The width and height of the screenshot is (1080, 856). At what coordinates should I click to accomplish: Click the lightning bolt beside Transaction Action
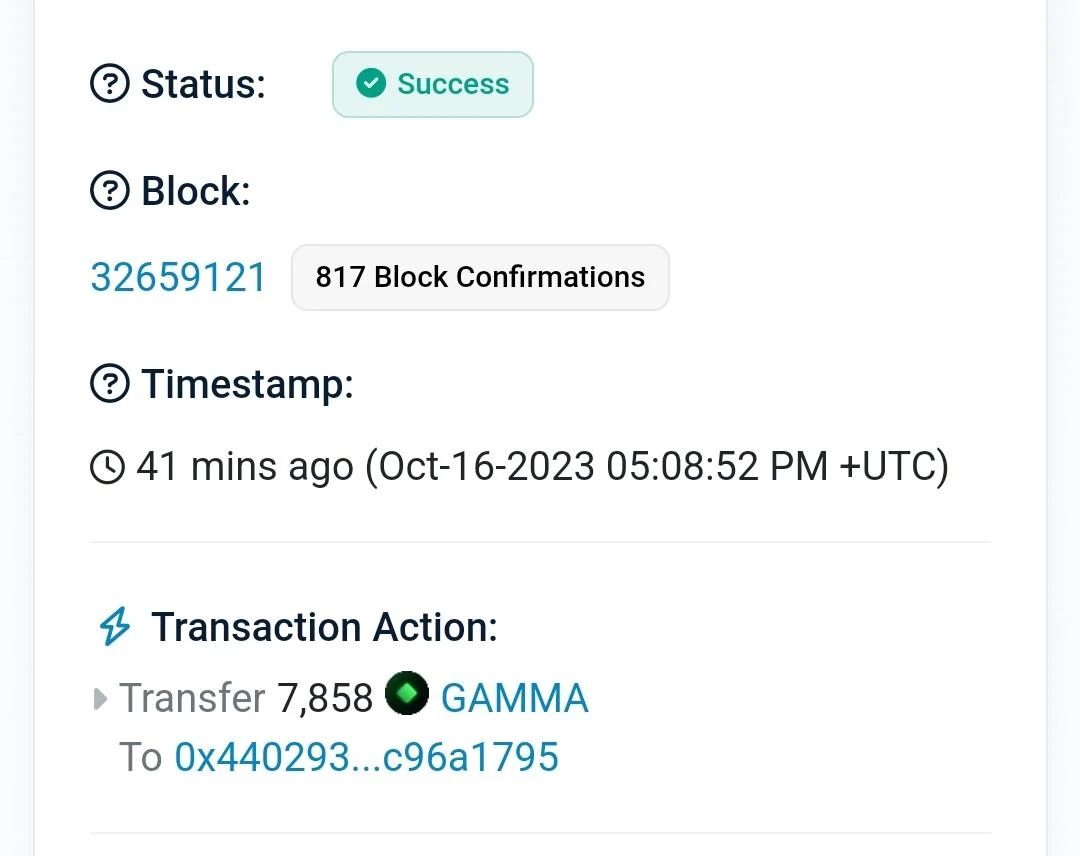[x=116, y=626]
